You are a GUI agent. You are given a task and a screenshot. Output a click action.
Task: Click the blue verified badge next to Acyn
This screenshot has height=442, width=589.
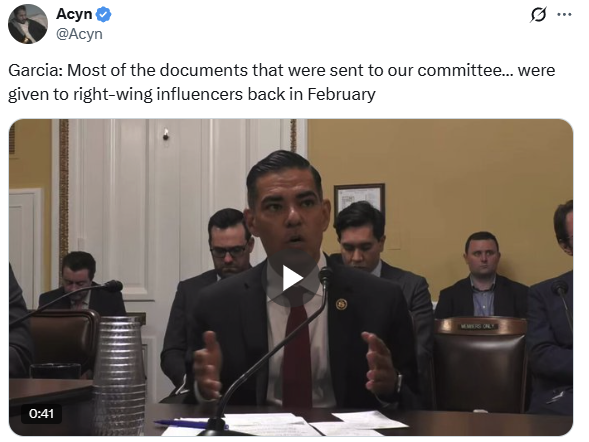[x=103, y=15]
